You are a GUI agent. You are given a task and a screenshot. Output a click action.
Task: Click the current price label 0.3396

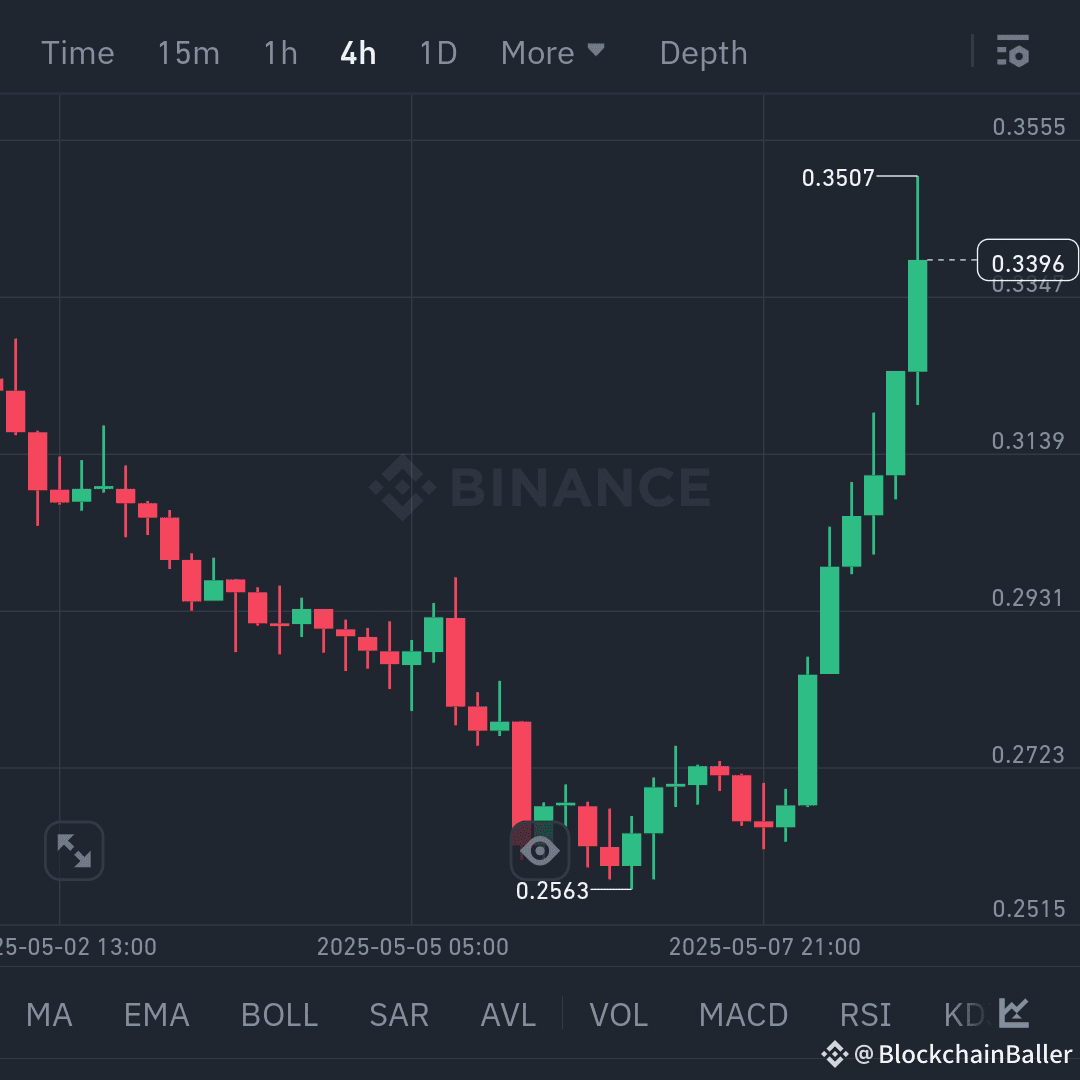point(1028,261)
